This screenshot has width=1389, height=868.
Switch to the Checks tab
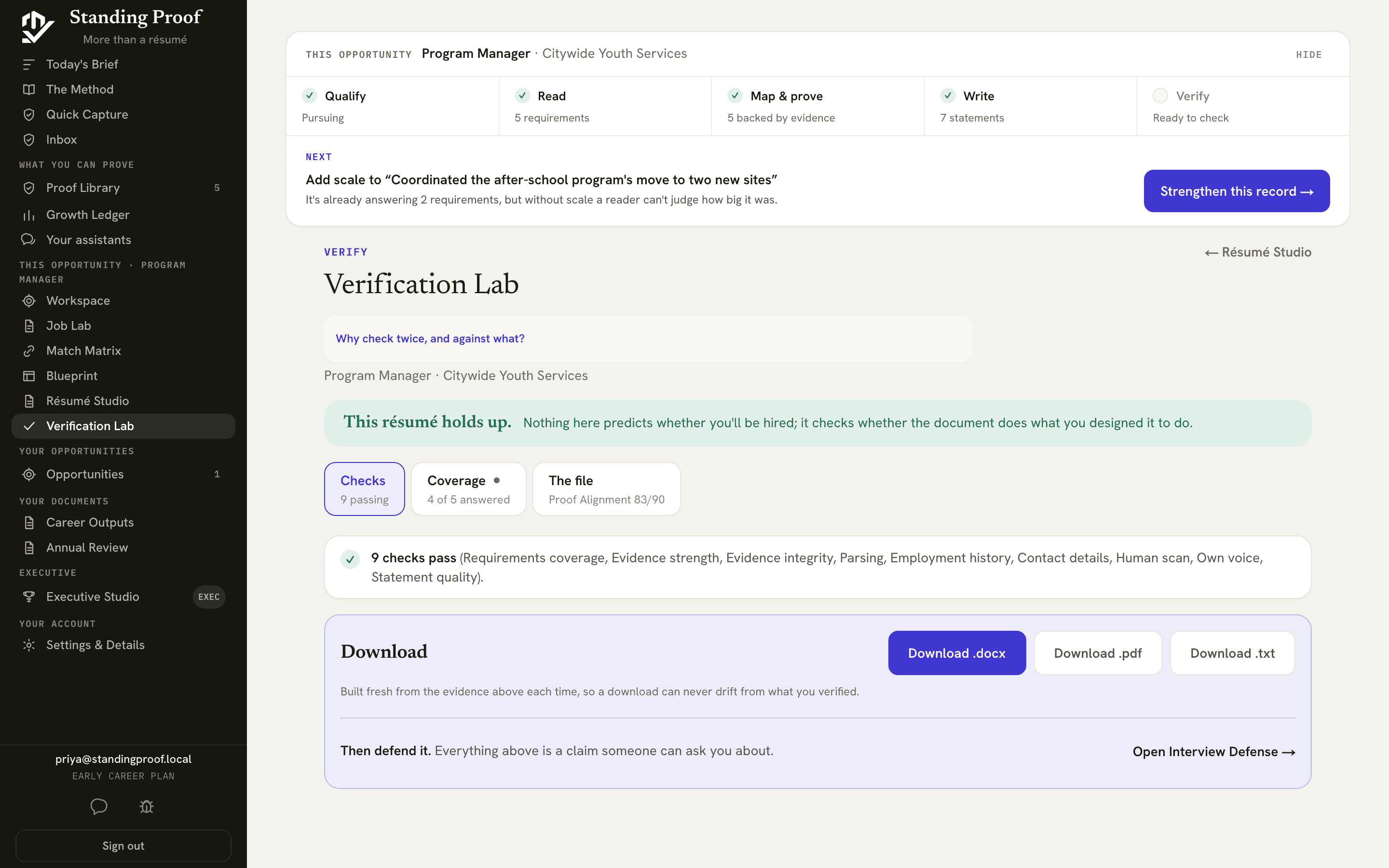point(365,489)
